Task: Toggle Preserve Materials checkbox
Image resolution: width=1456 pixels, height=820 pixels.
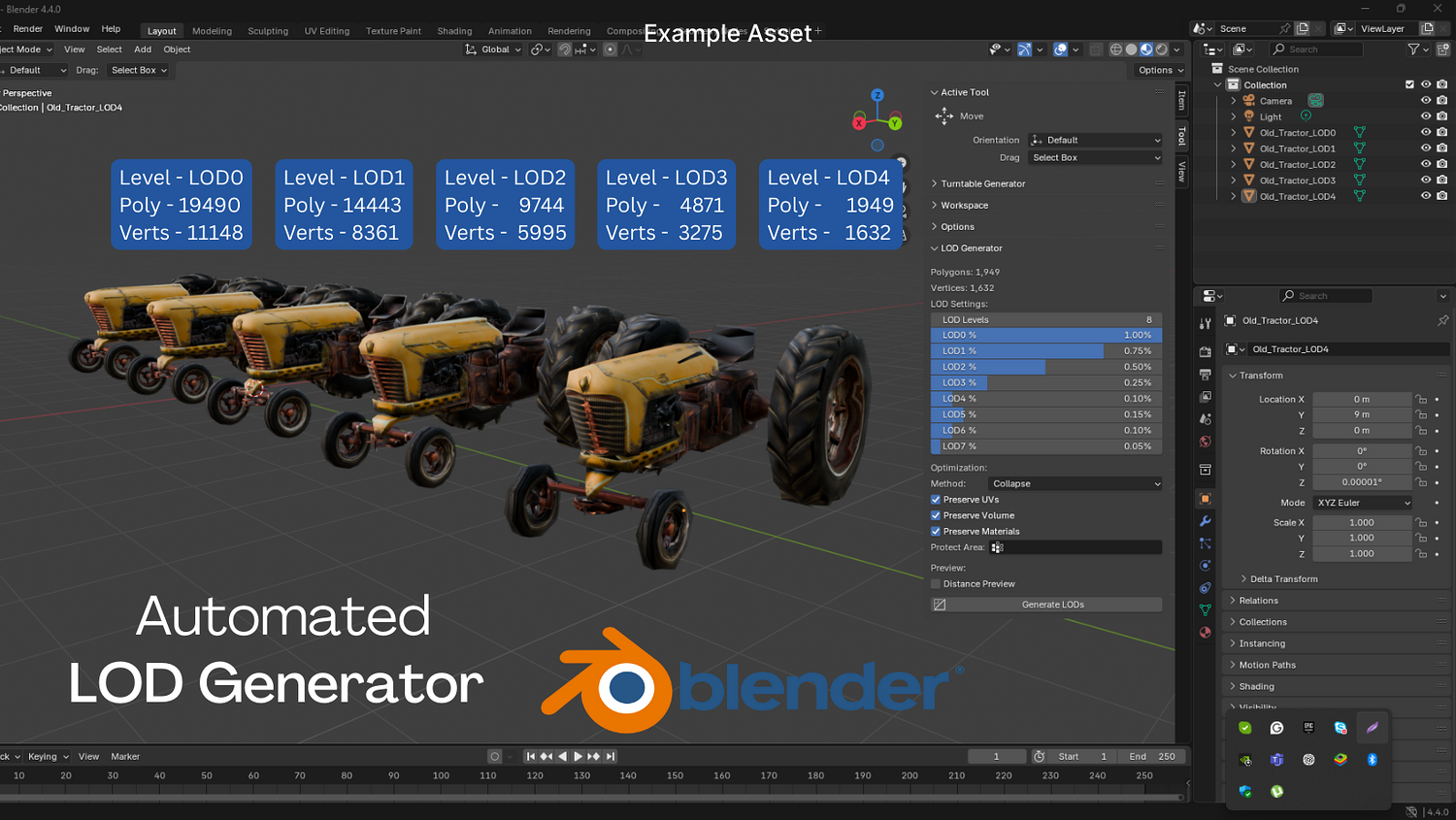Action: coord(936,532)
